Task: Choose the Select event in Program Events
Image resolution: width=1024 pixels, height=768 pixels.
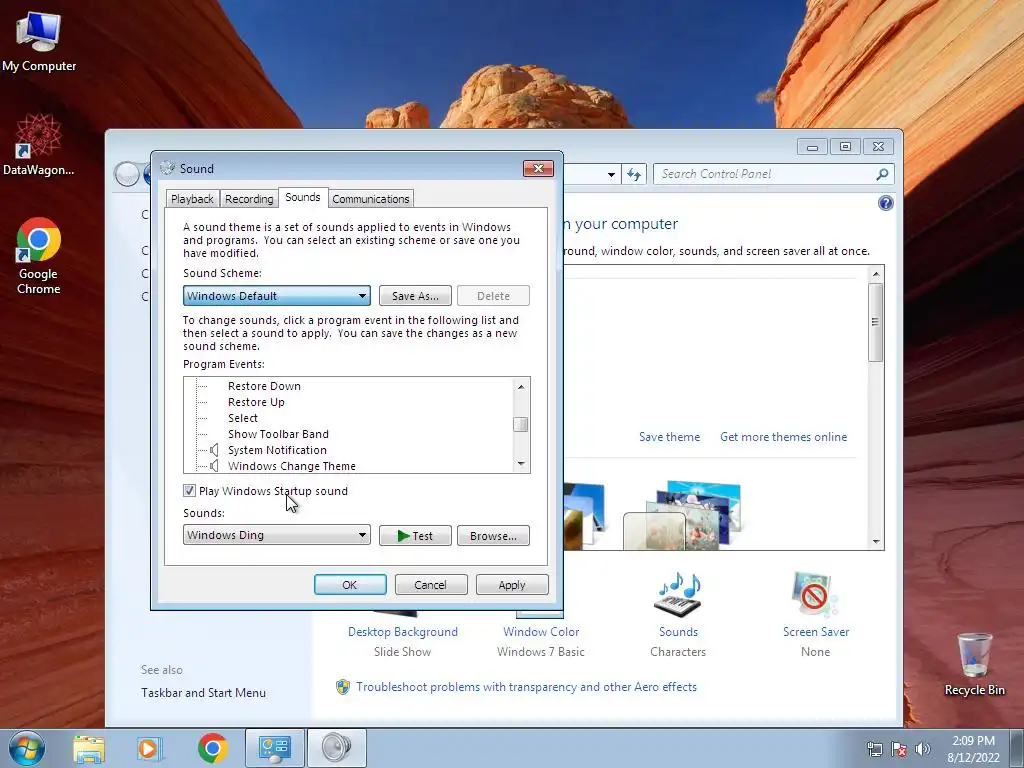Action: click(x=242, y=418)
